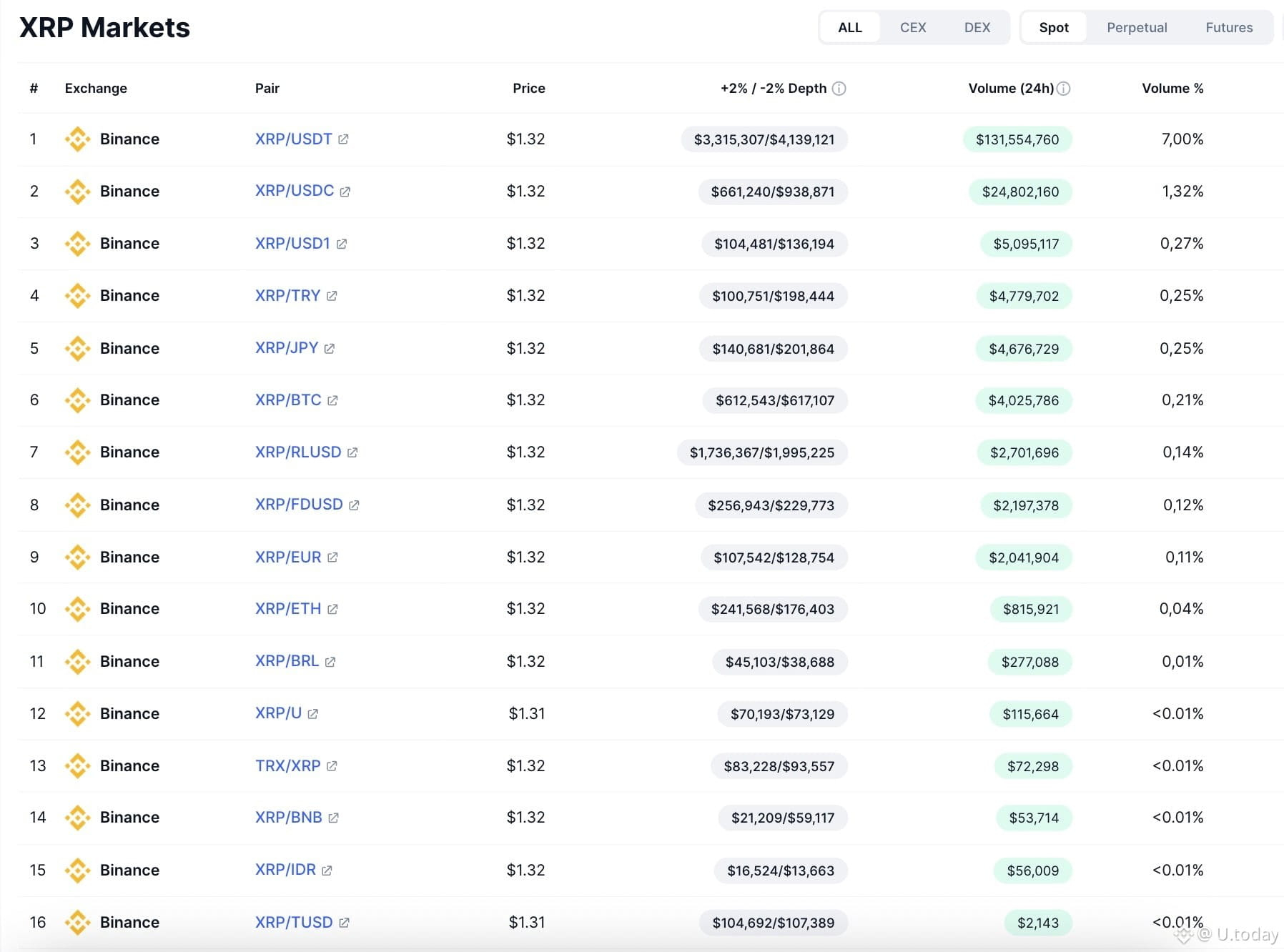
Task: Open external link icon next to XRP/BNB
Action: 333,818
